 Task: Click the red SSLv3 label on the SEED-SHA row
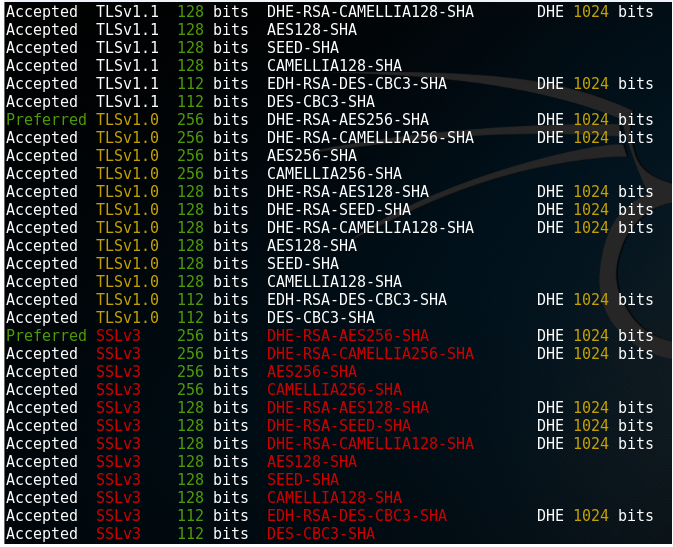pos(118,480)
